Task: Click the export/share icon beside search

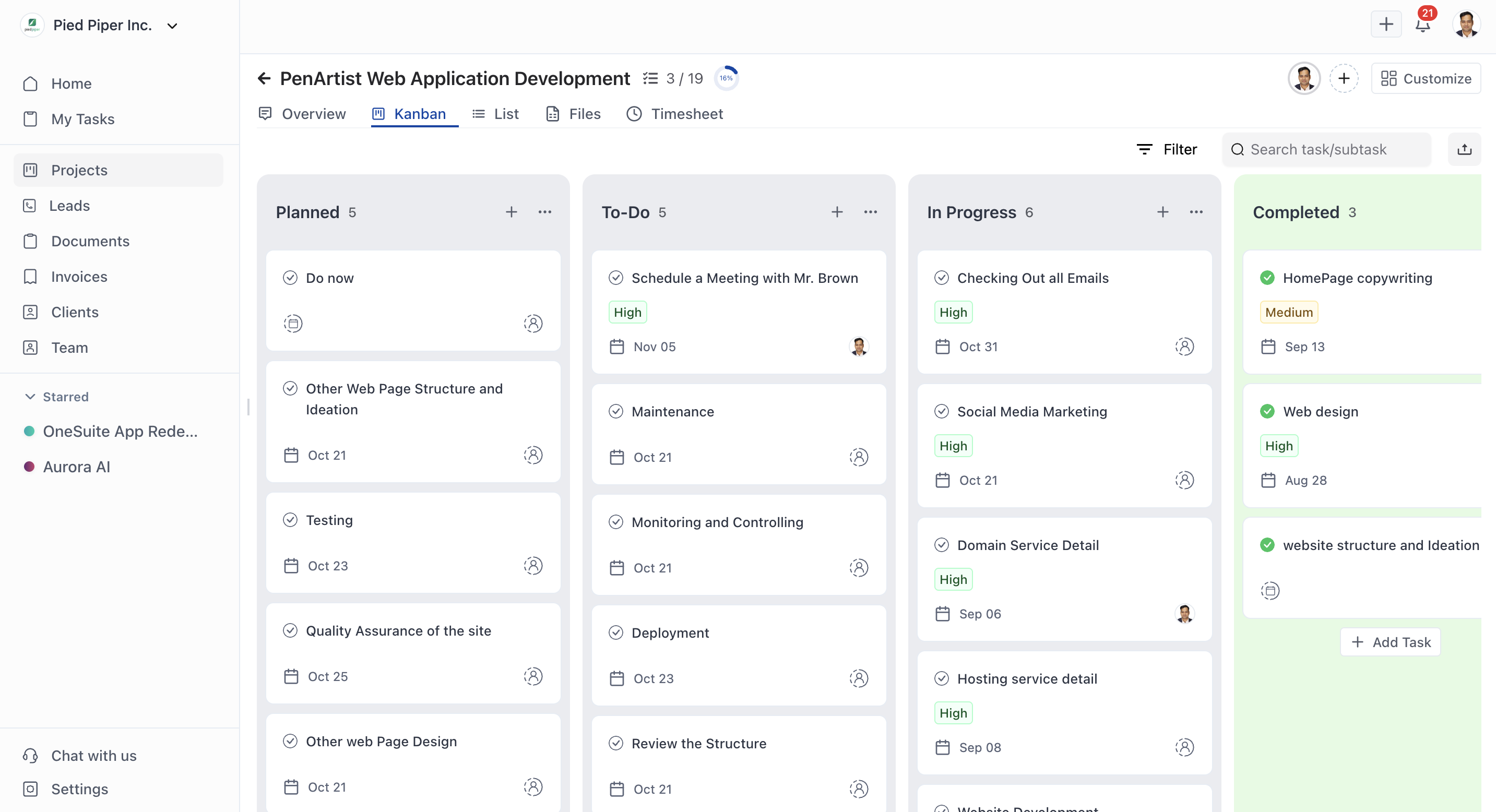Action: 1464,149
